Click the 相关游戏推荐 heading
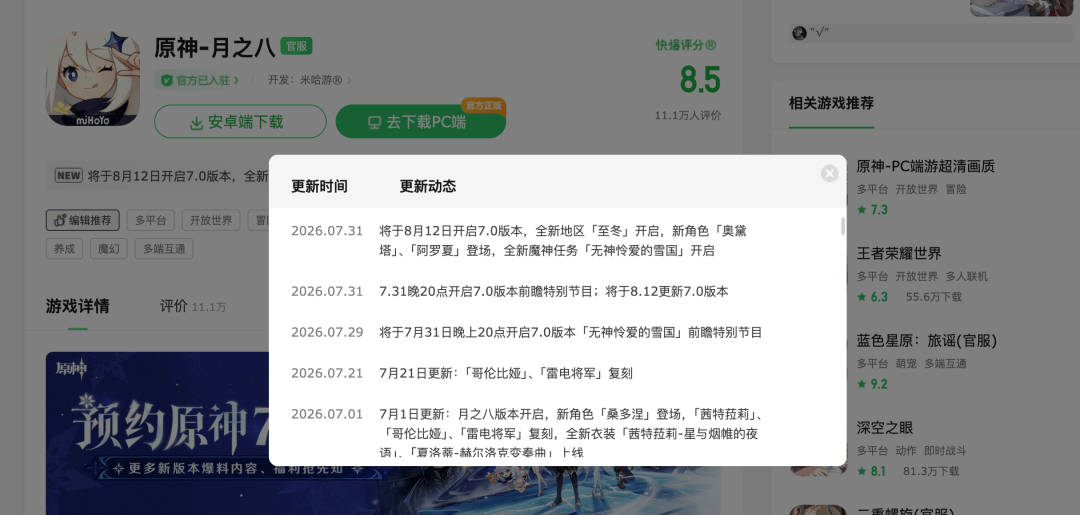 831,103
